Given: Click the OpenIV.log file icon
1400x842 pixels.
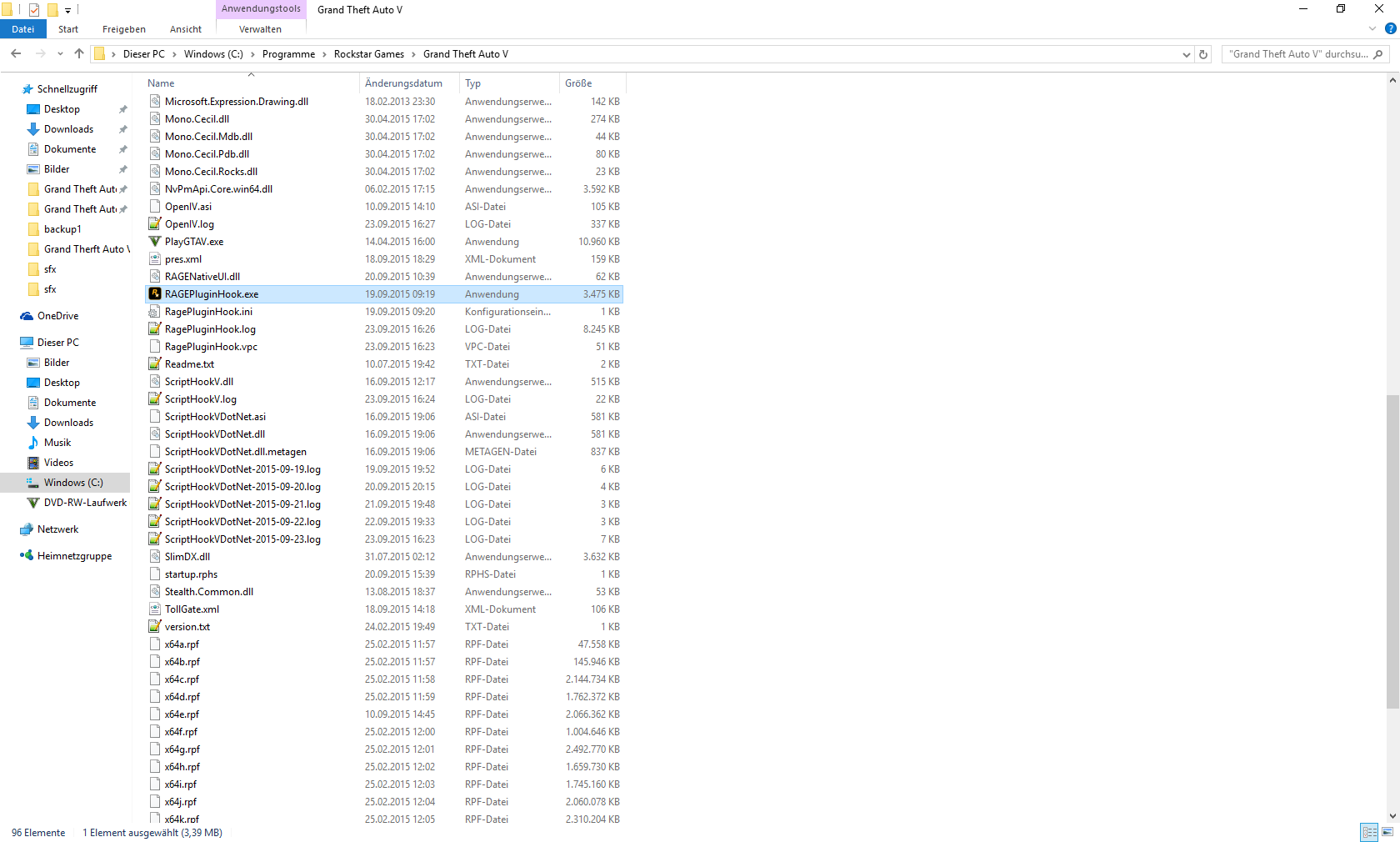Looking at the screenshot, I should click(x=154, y=224).
